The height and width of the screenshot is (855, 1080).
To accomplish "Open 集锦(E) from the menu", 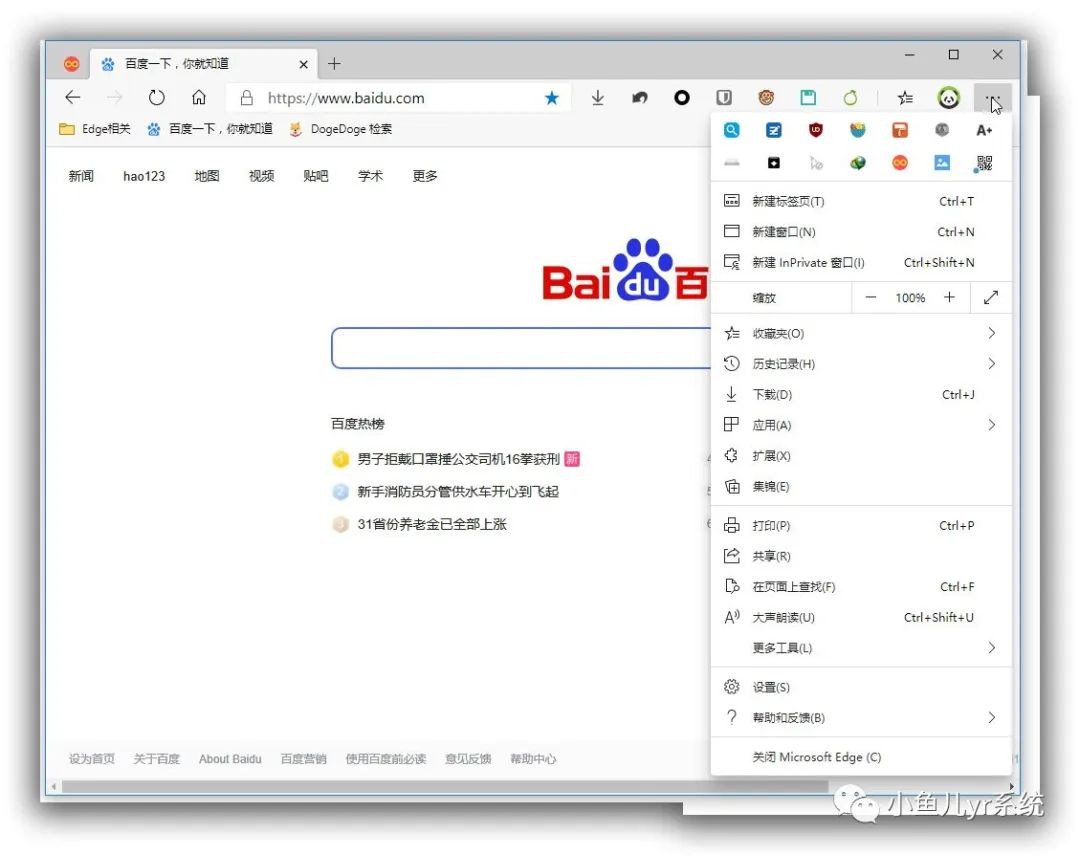I will point(861,486).
